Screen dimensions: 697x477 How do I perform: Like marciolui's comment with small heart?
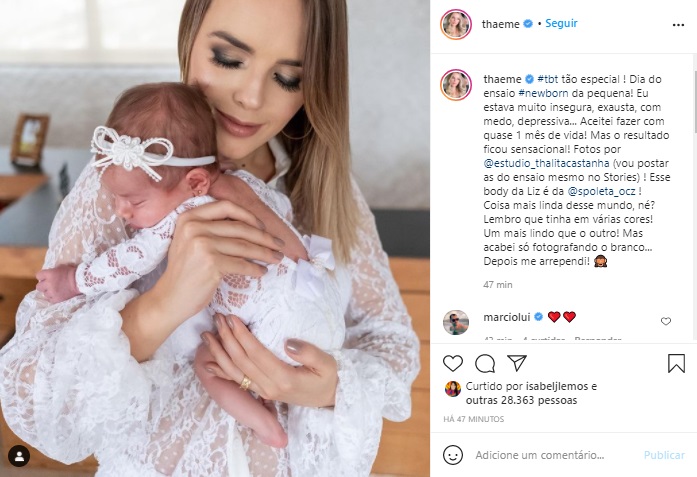click(x=665, y=321)
